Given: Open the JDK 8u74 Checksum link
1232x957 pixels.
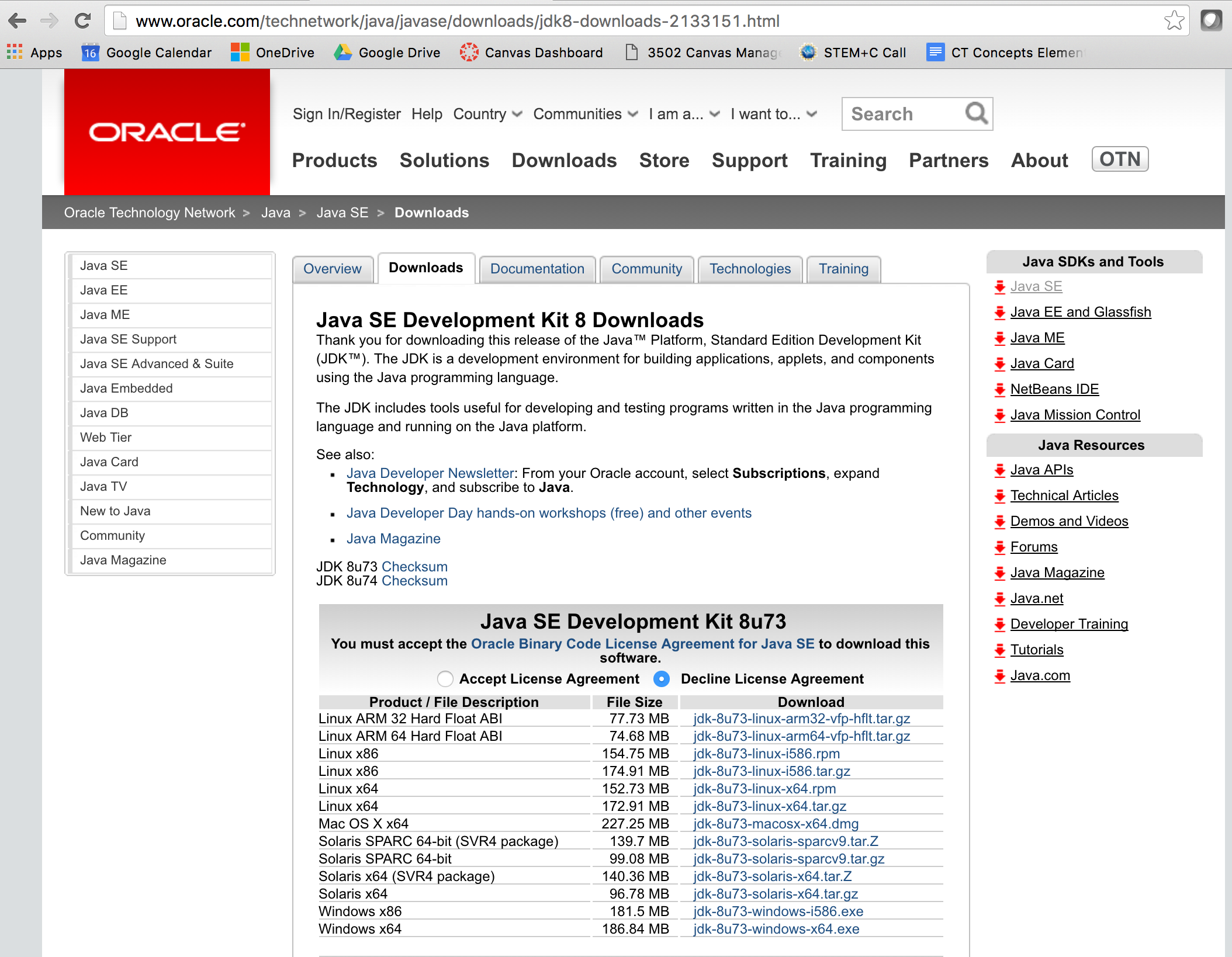Looking at the screenshot, I should click(414, 581).
